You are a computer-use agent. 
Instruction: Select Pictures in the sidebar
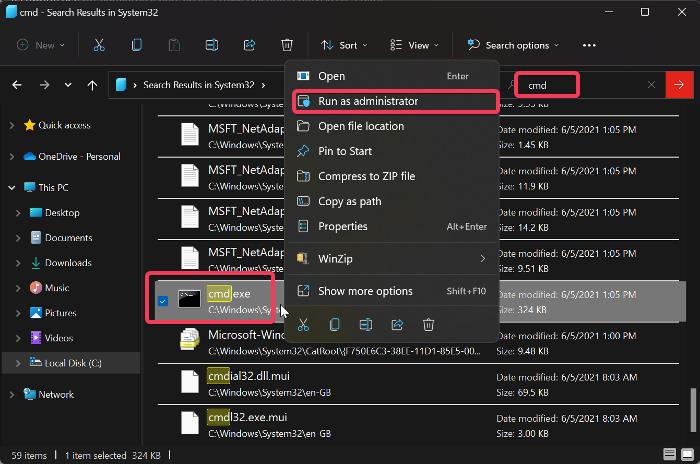[60, 313]
